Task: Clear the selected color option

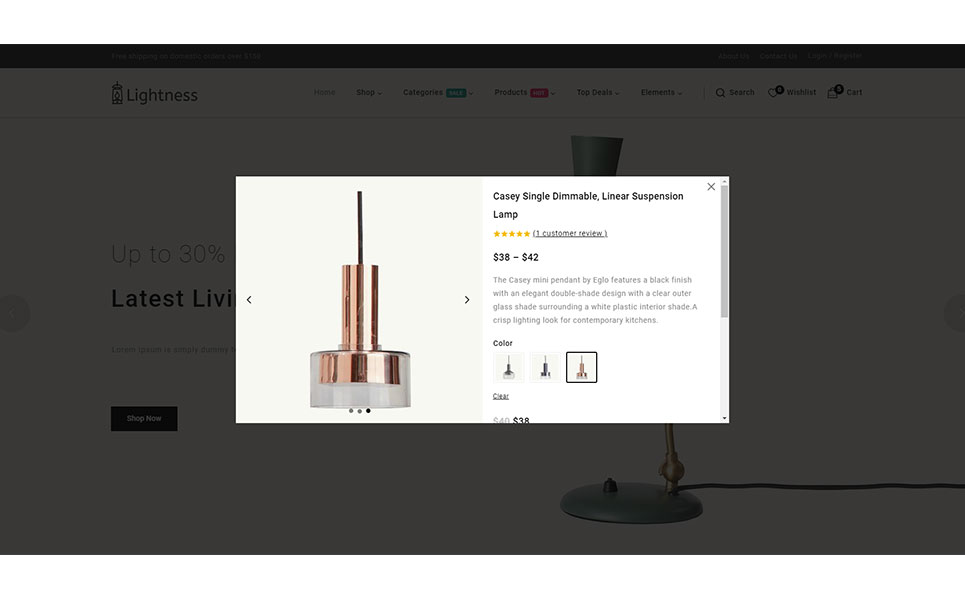Action: point(501,397)
